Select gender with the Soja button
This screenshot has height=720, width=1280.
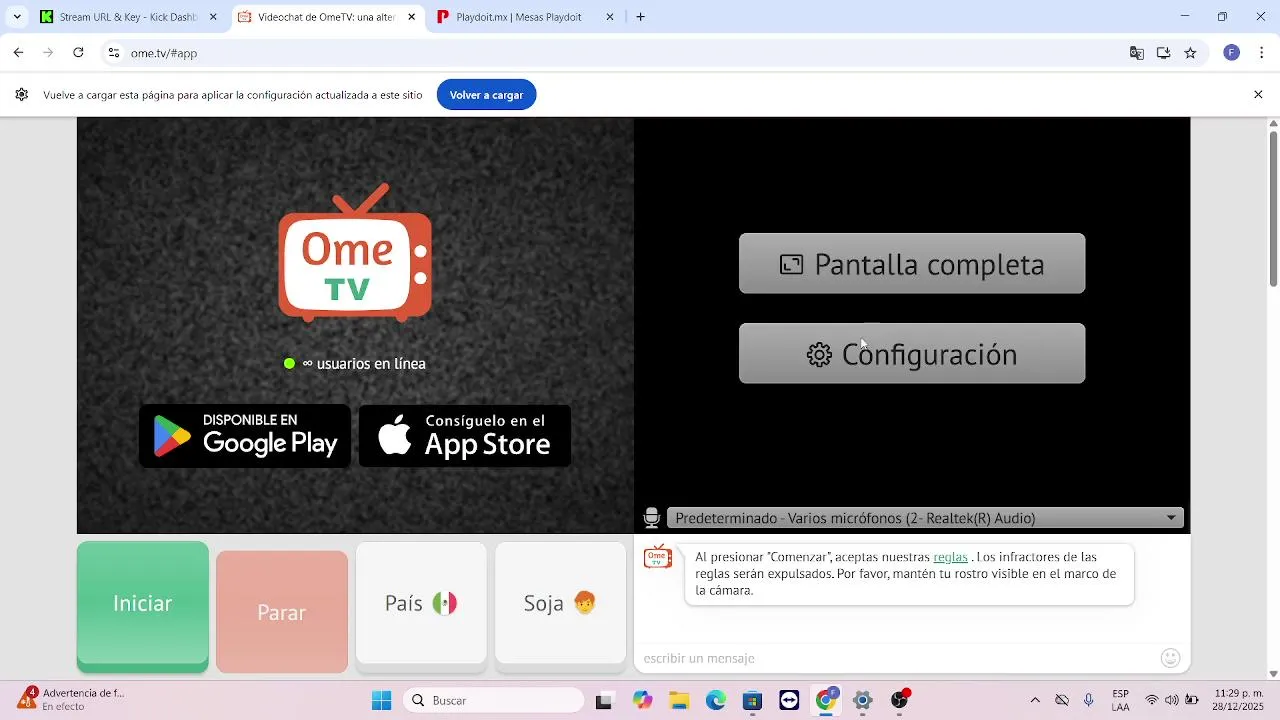[560, 603]
